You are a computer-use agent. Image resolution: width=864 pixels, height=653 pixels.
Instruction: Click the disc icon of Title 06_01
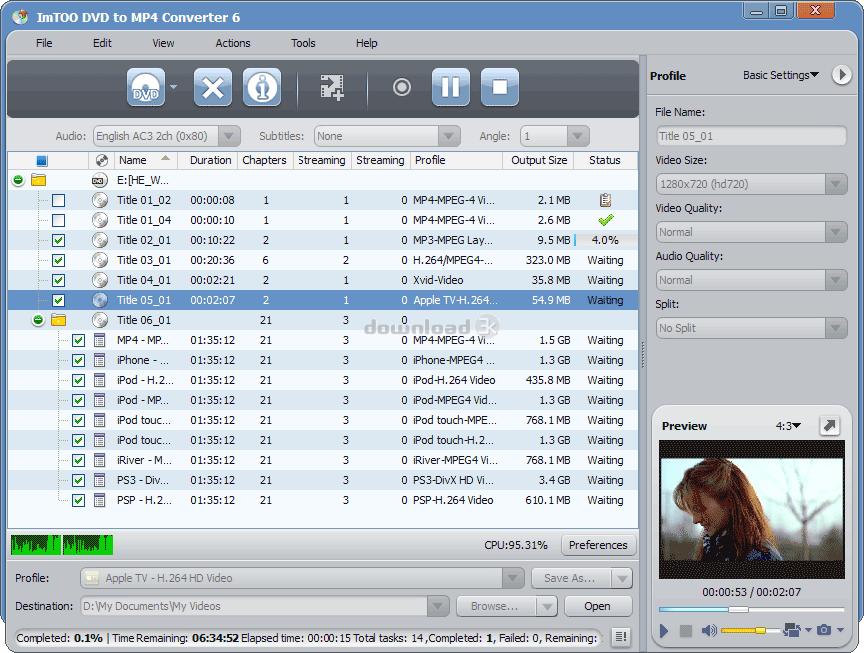100,320
